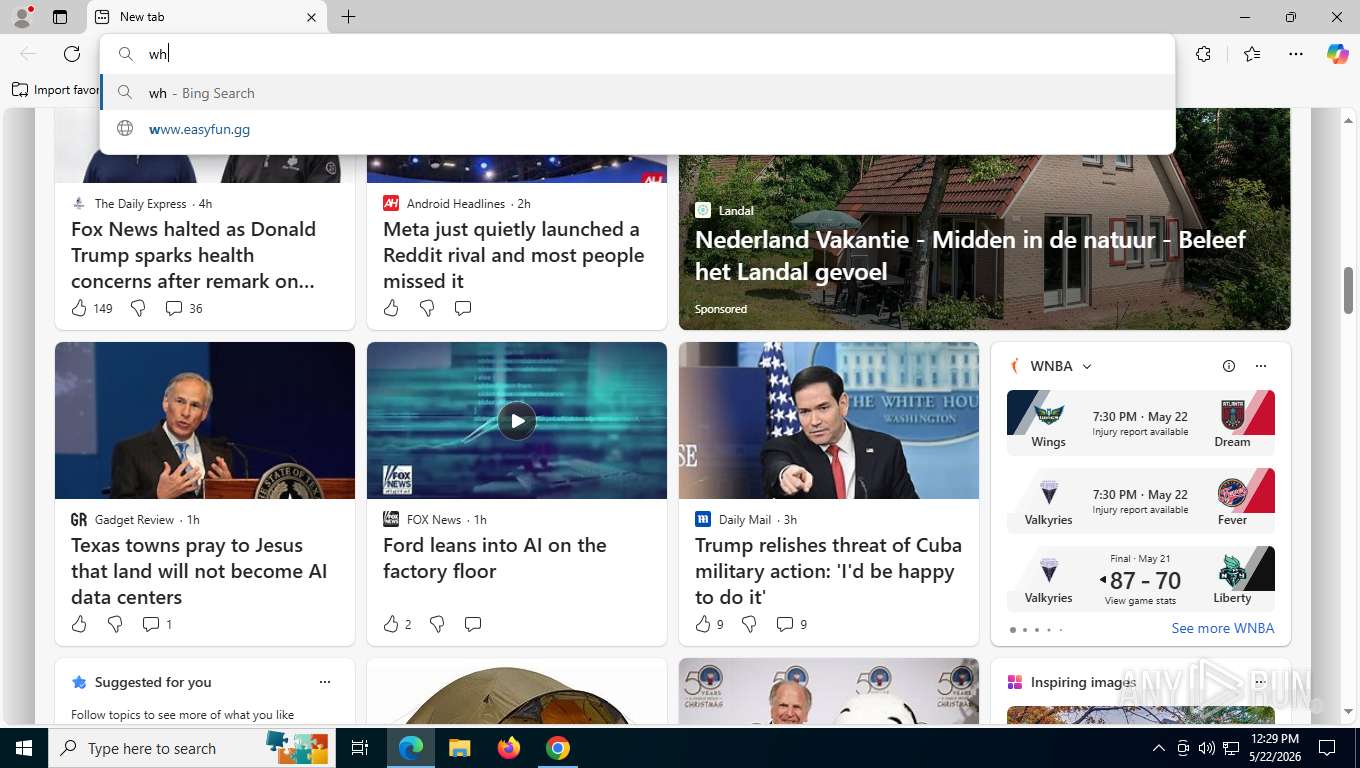Launch Chrome from taskbar
Viewport: 1360px width, 768px height.
(558, 748)
